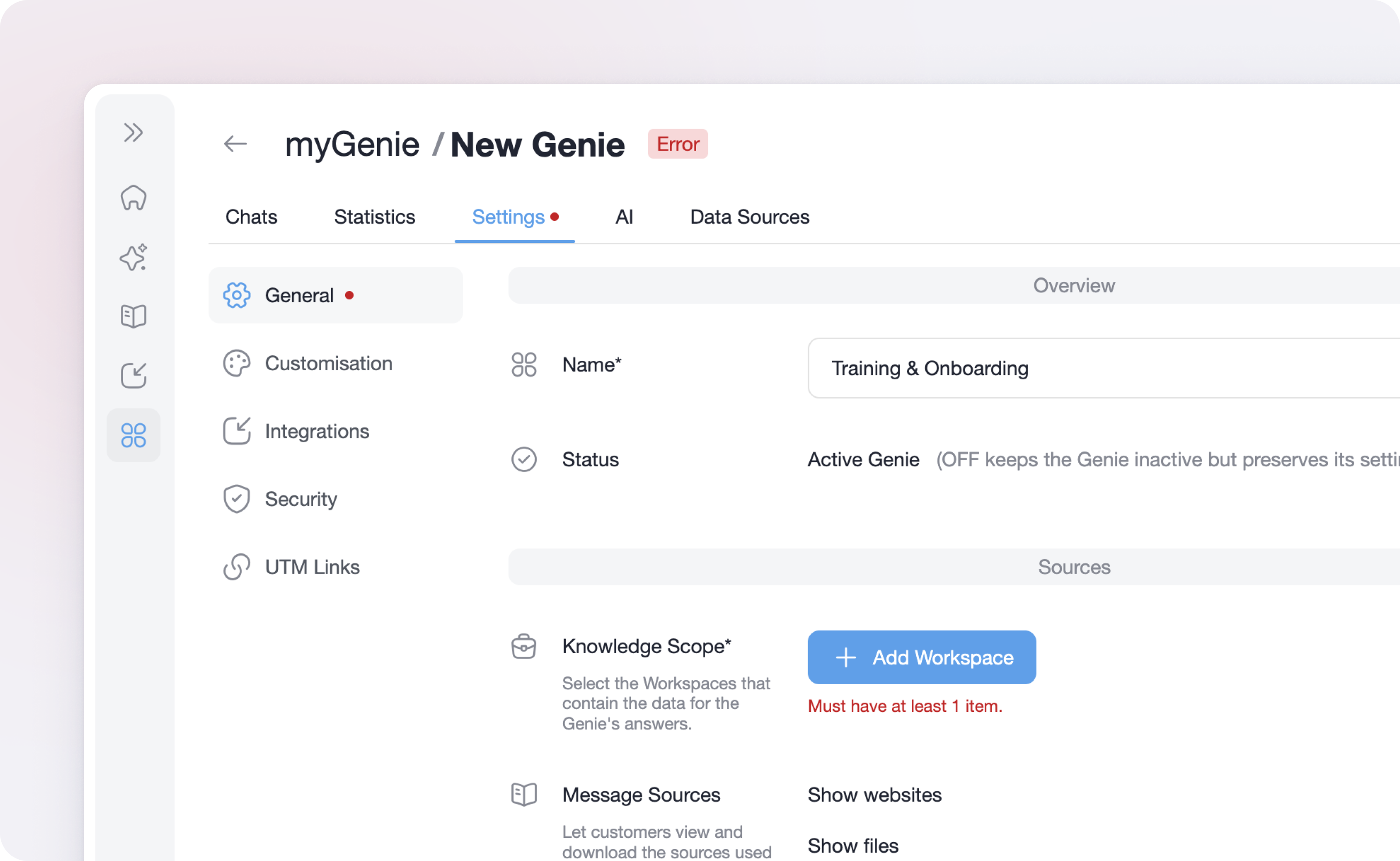The width and height of the screenshot is (1400, 861).
Task: Click the General gear icon
Action: coord(236,295)
